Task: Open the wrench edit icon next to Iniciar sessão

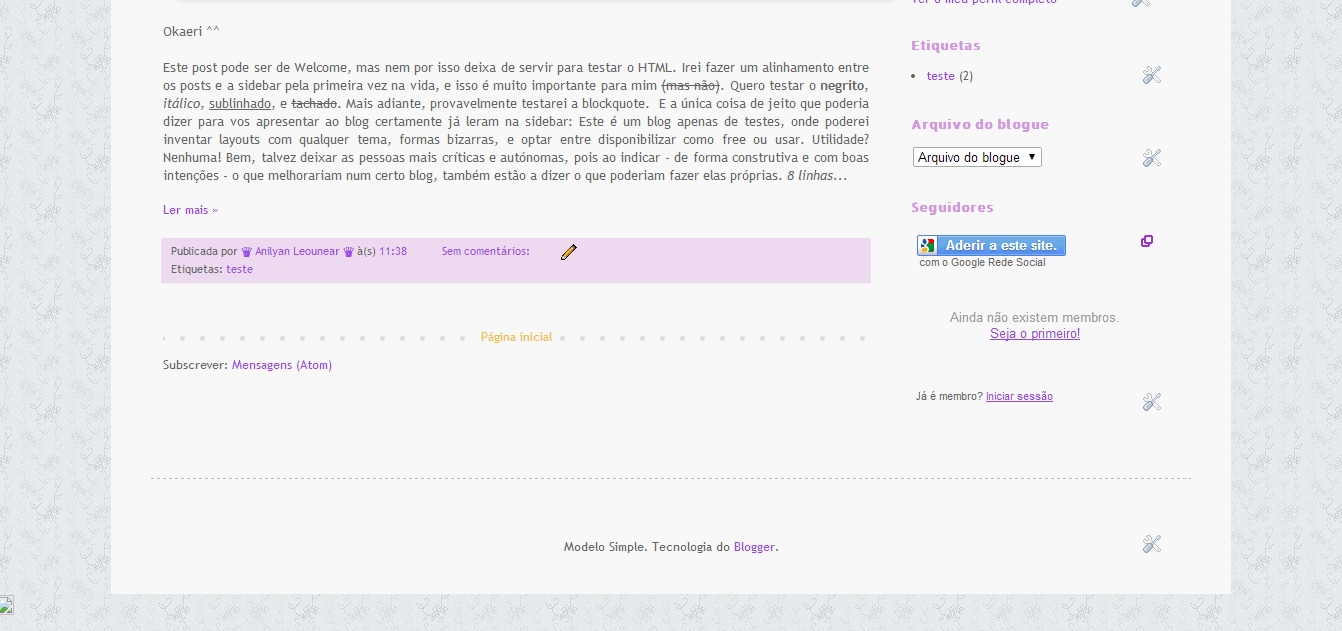Action: pos(1151,402)
